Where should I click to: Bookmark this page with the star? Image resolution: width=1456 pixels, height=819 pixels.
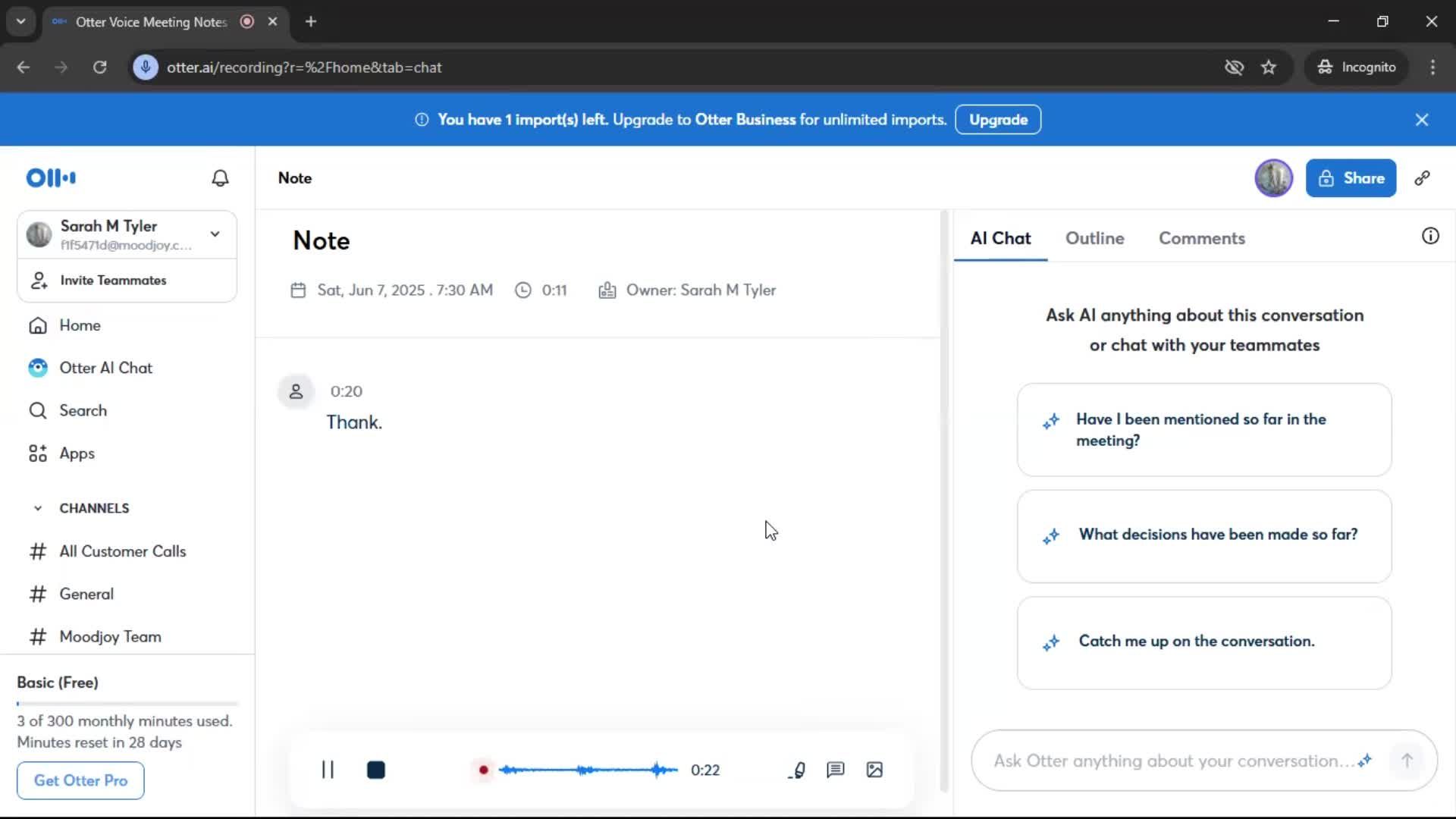coord(1269,67)
